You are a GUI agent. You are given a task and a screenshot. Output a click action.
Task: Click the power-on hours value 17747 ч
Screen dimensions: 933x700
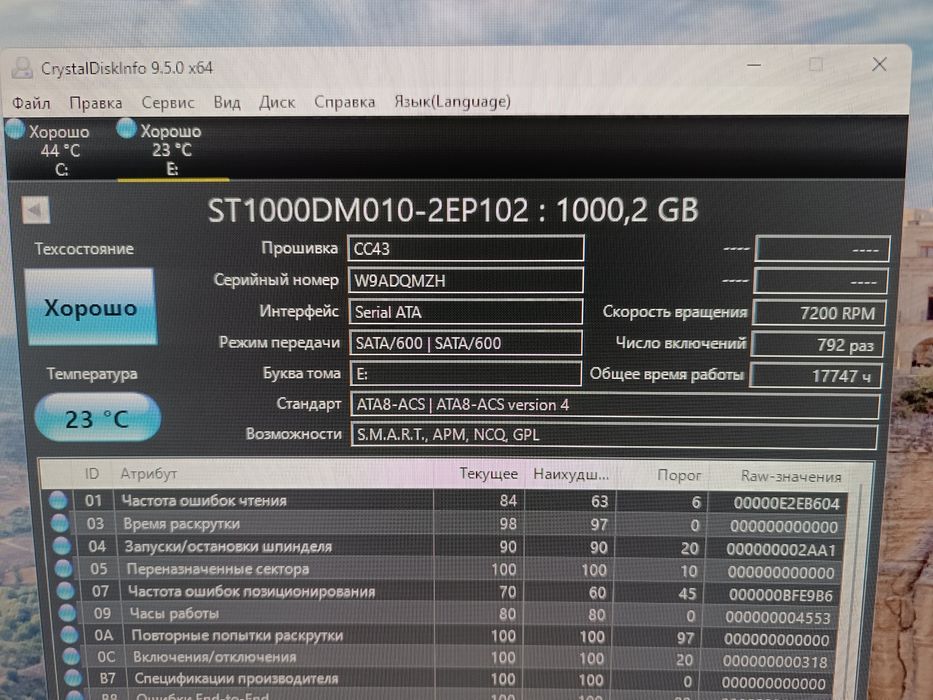pos(815,376)
